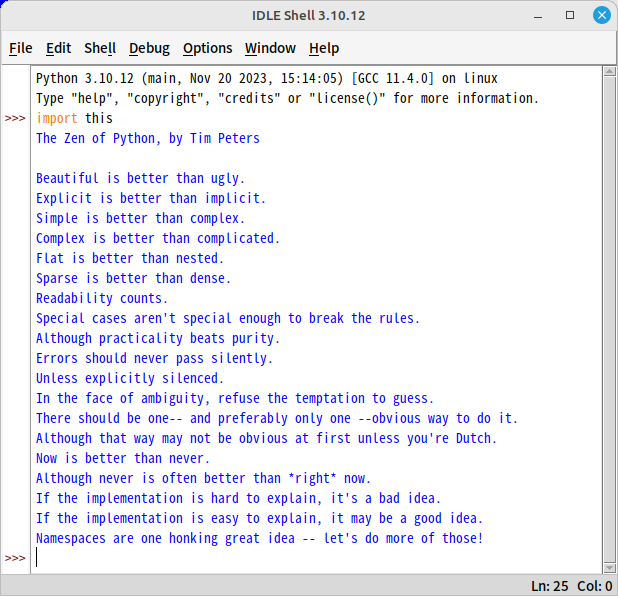Click 'Flat is better than nested.'
Screen dimensions: 618x596
[x=130, y=258]
